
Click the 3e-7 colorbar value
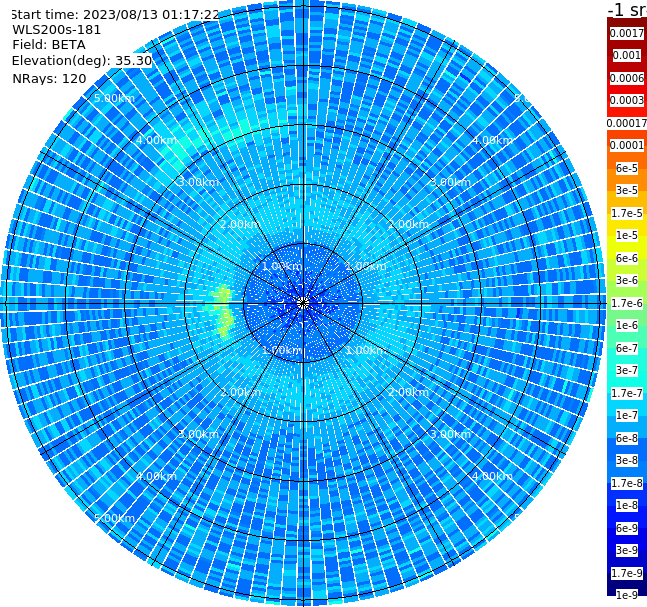pyautogui.click(x=627, y=370)
